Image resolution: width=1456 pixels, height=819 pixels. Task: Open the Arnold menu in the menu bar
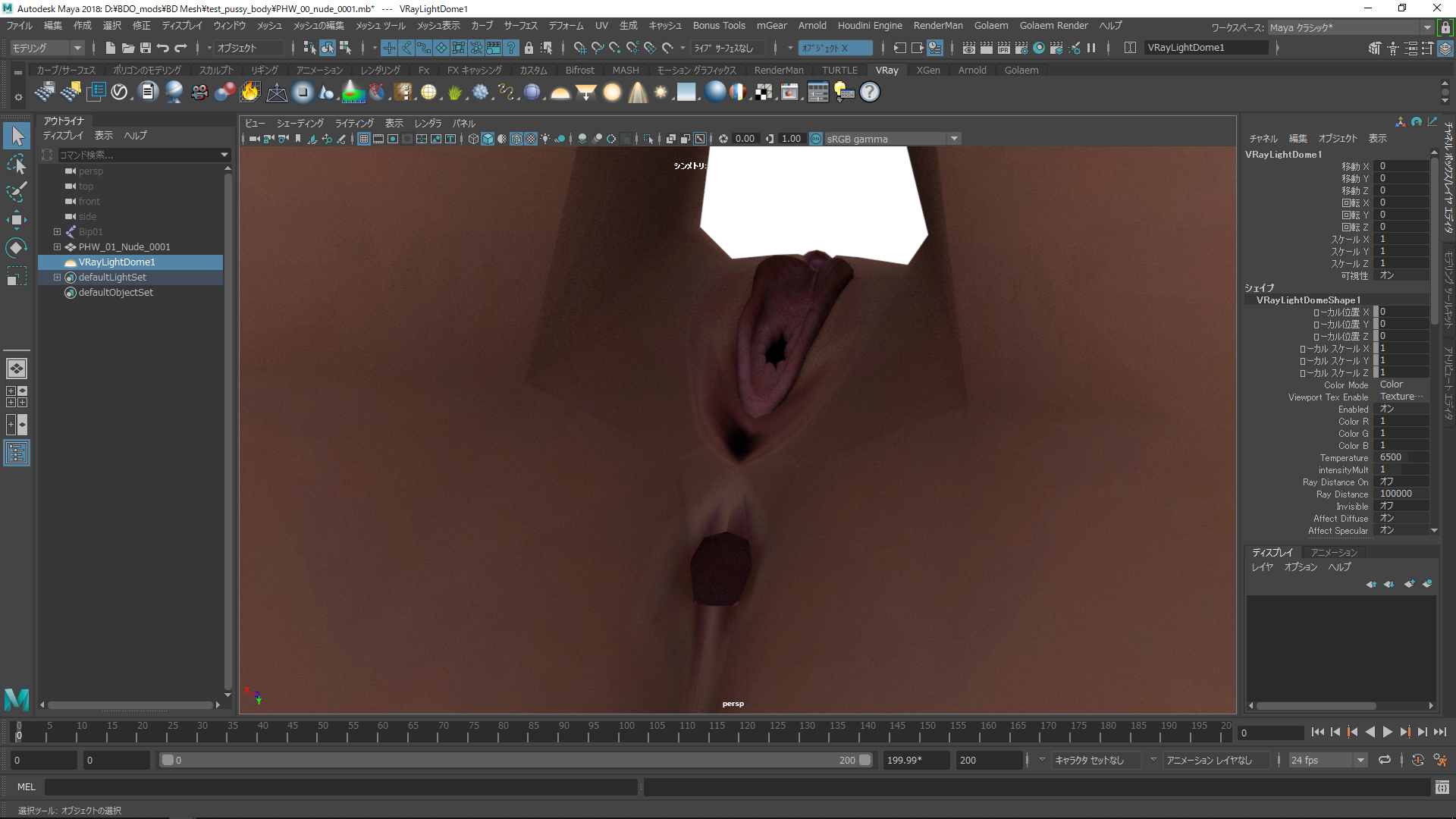[812, 26]
